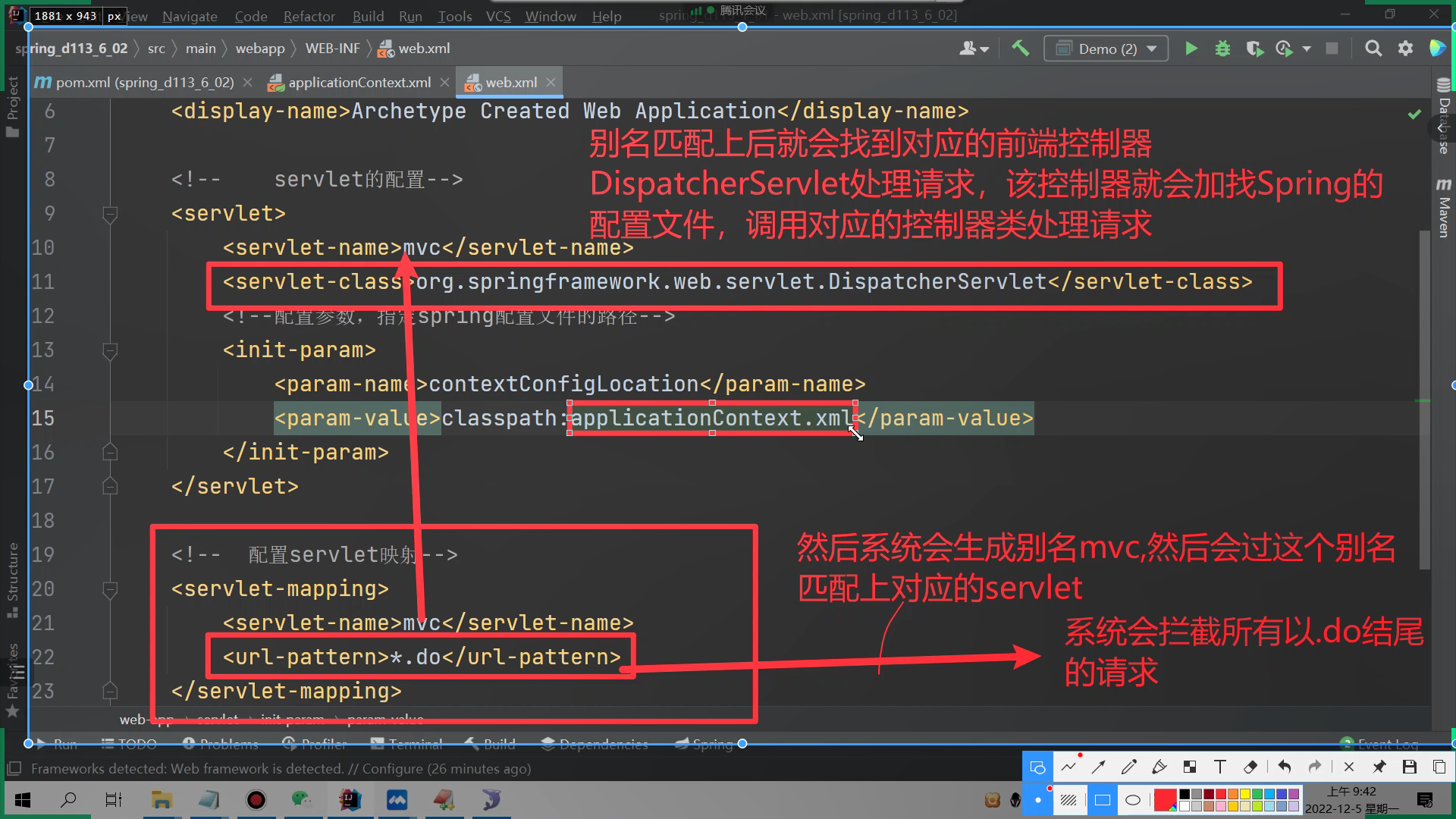Switch to the applicationContext.xml tab
This screenshot has height=819, width=1456.
(359, 82)
